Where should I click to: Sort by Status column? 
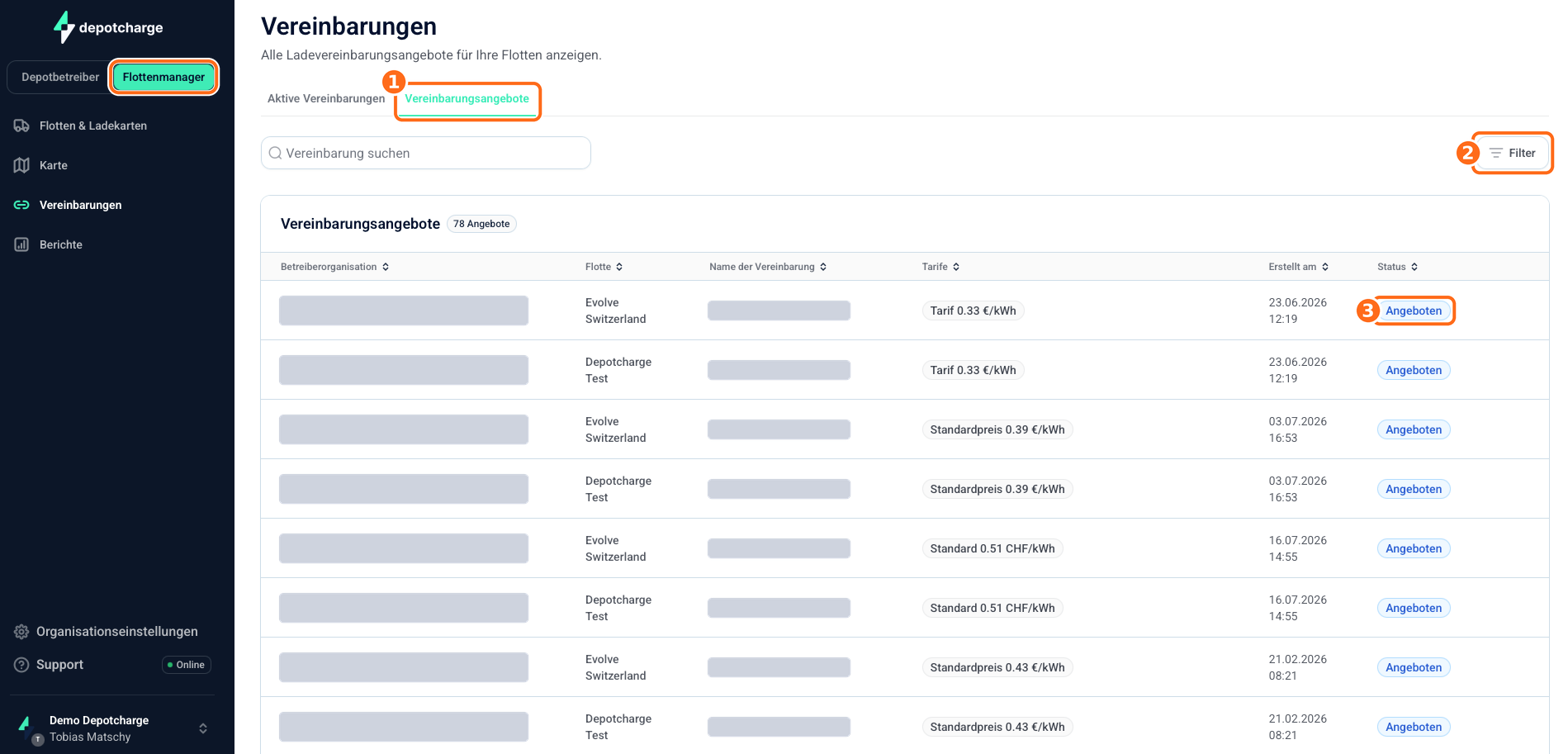1397,267
